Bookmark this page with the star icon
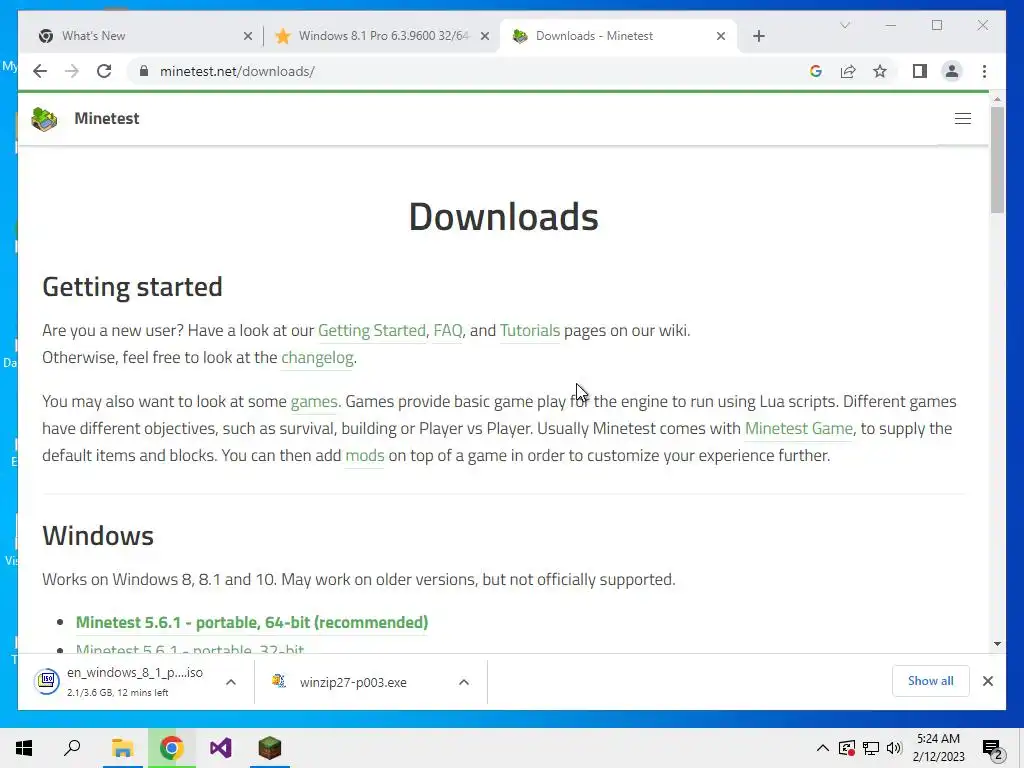The width and height of the screenshot is (1024, 768). [x=880, y=71]
